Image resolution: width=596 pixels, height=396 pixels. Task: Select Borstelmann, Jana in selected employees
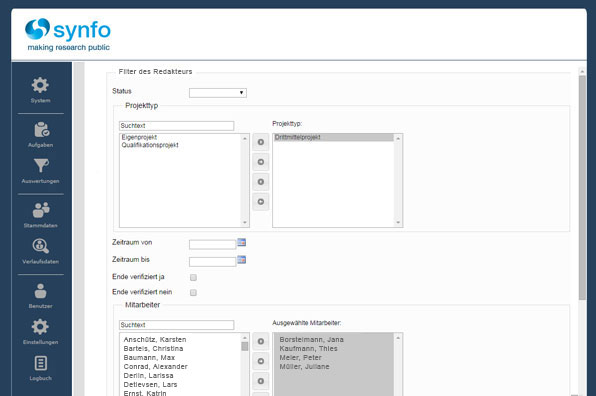coord(312,339)
